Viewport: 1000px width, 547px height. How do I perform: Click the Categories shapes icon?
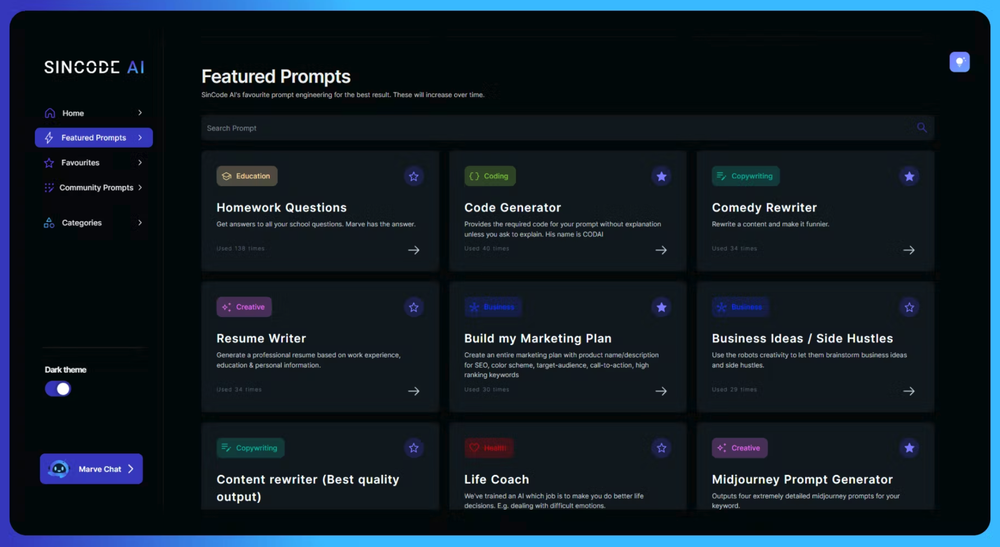click(48, 223)
